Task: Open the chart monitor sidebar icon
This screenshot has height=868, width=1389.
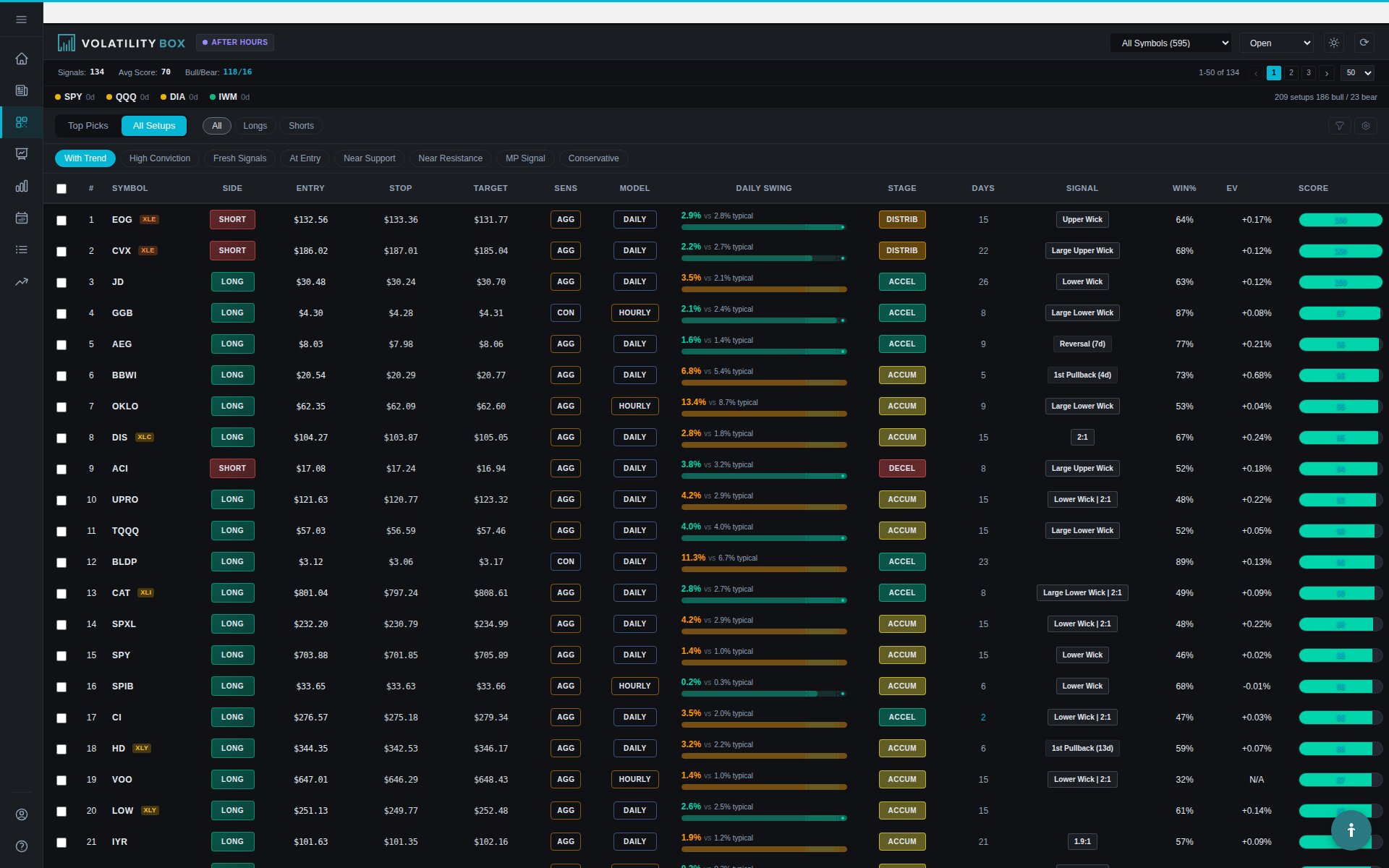Action: click(x=22, y=154)
